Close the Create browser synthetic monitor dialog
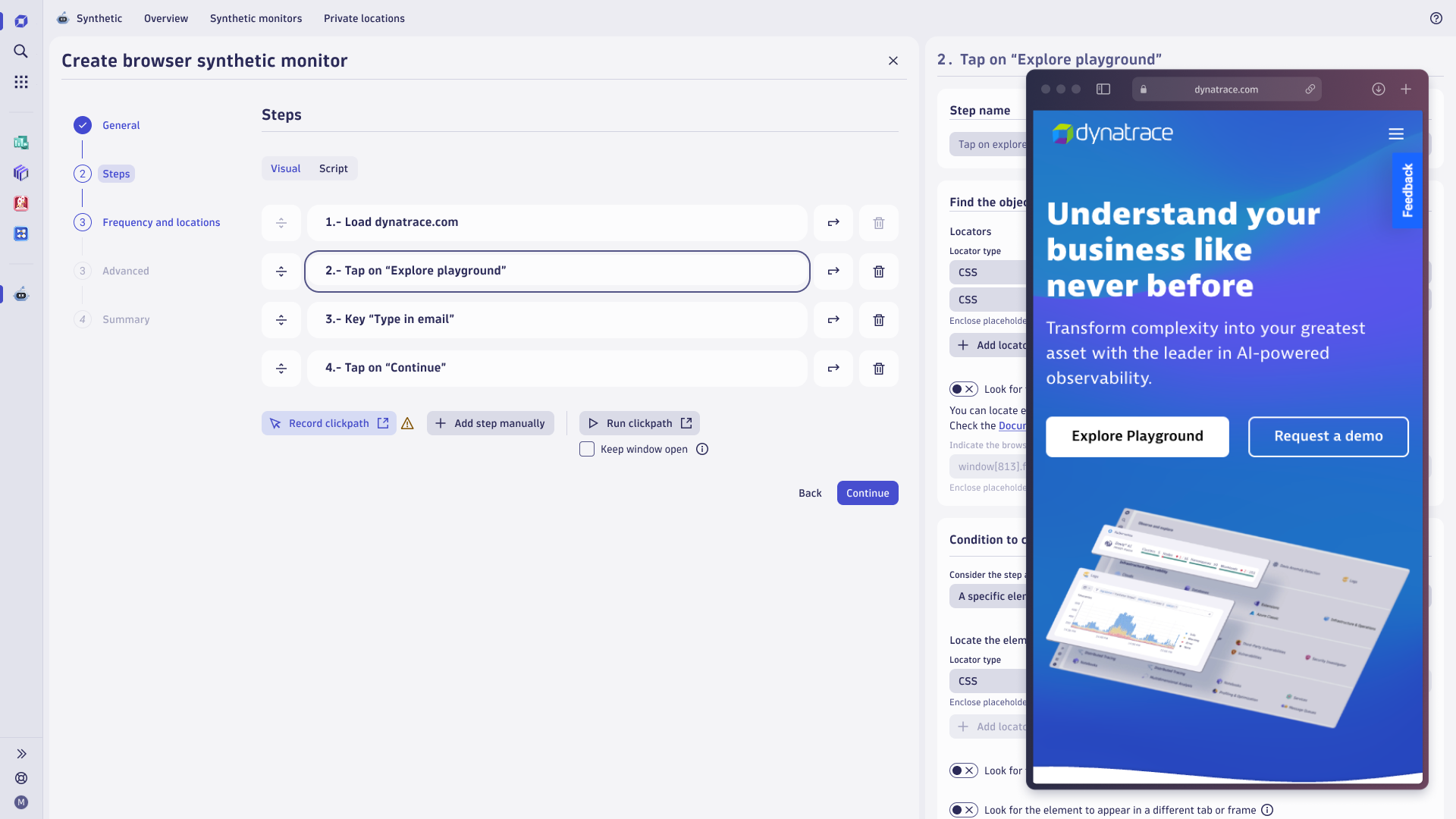The height and width of the screenshot is (819, 1456). (893, 61)
